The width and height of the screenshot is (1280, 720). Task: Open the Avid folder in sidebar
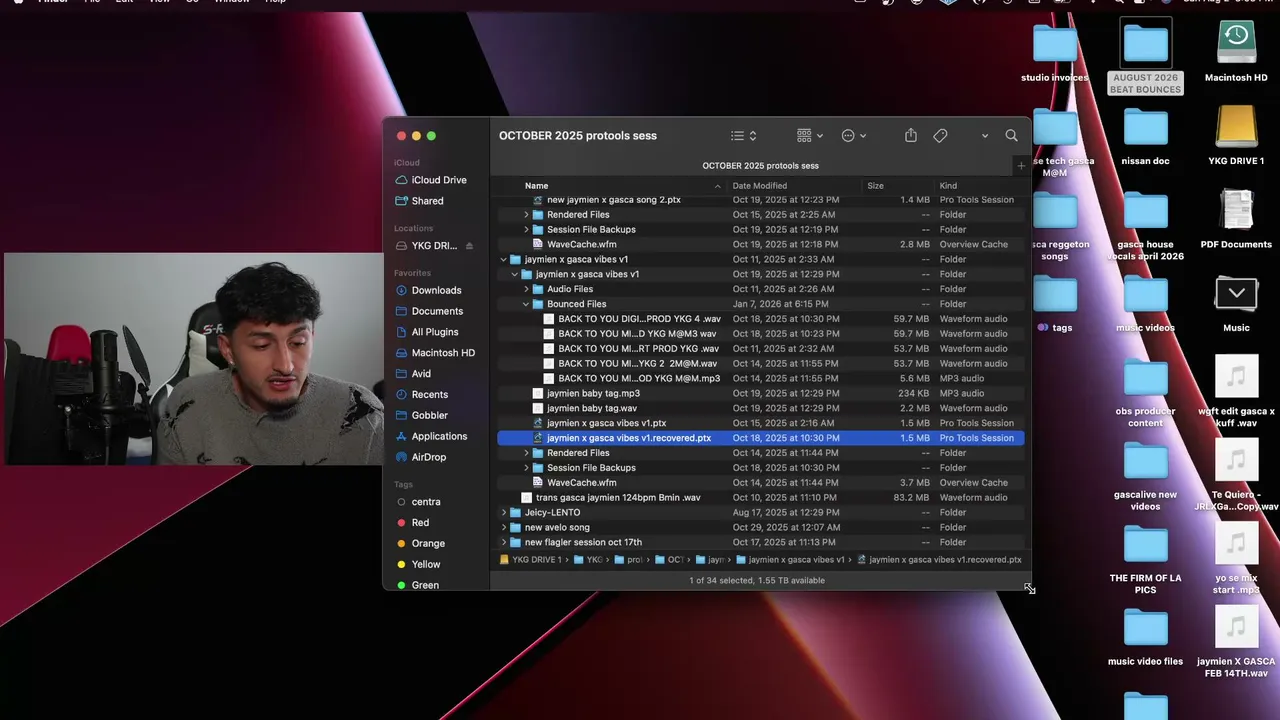[421, 374]
